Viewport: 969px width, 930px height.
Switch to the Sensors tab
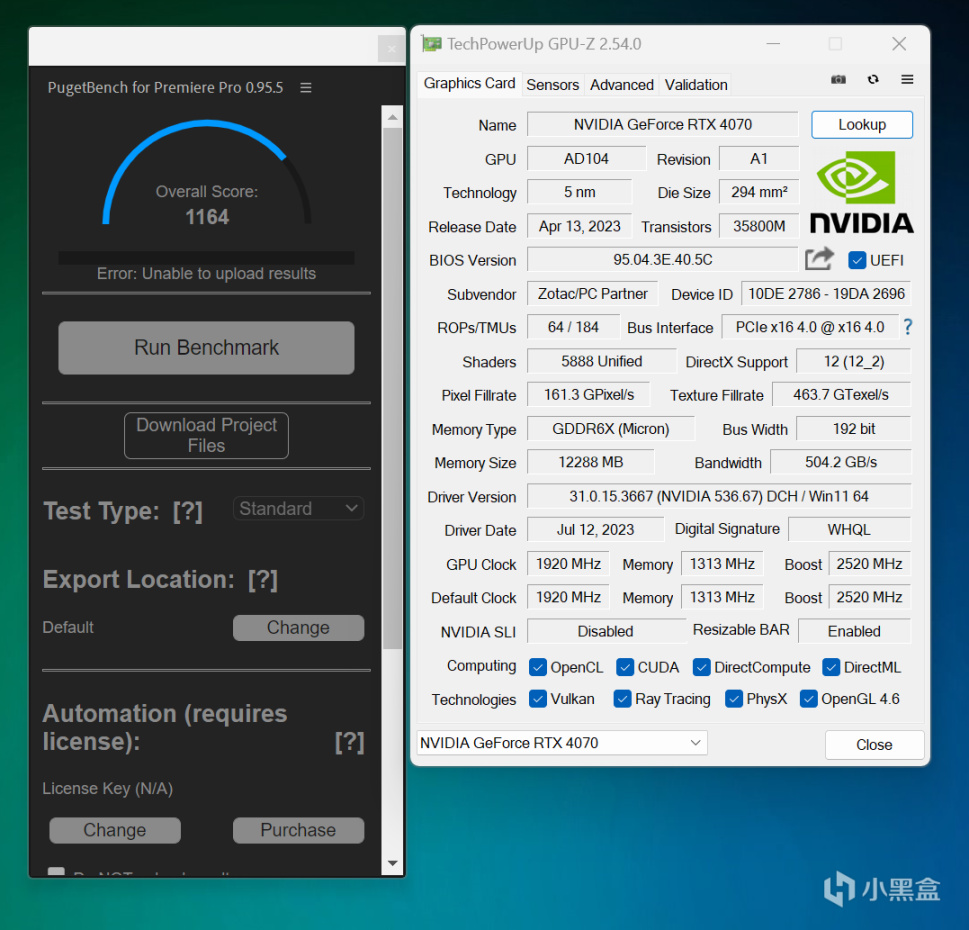pos(552,85)
